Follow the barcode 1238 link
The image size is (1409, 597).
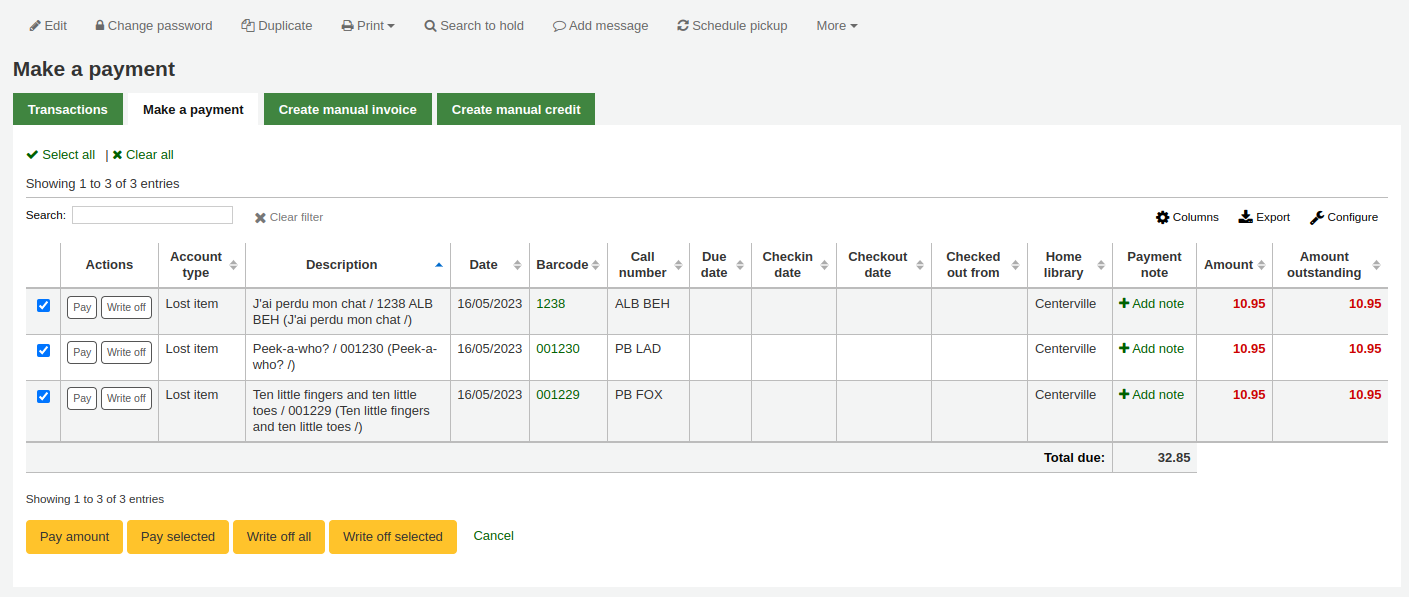550,302
